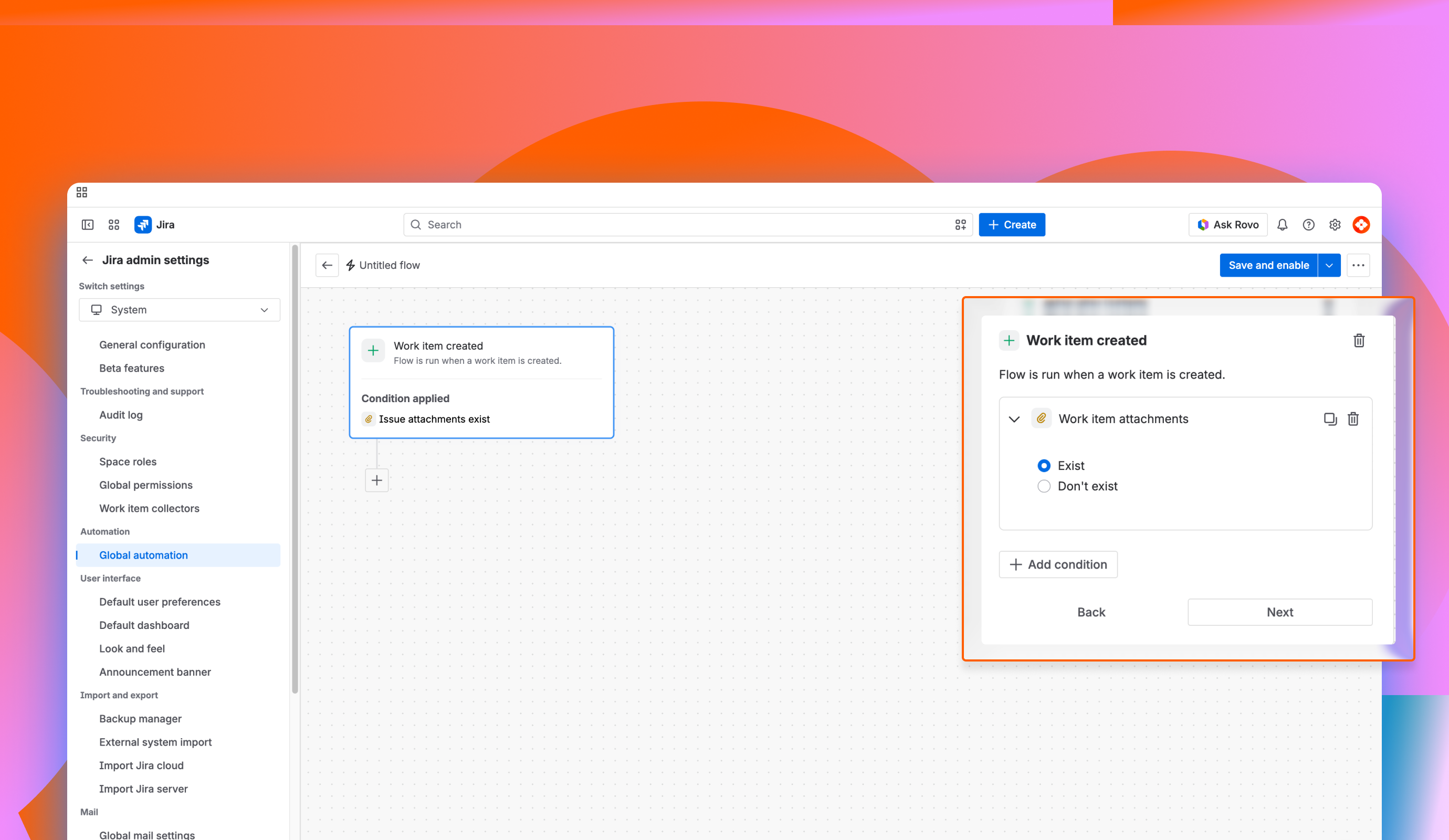1449x840 pixels.
Task: Click the Next button
Action: click(x=1280, y=612)
